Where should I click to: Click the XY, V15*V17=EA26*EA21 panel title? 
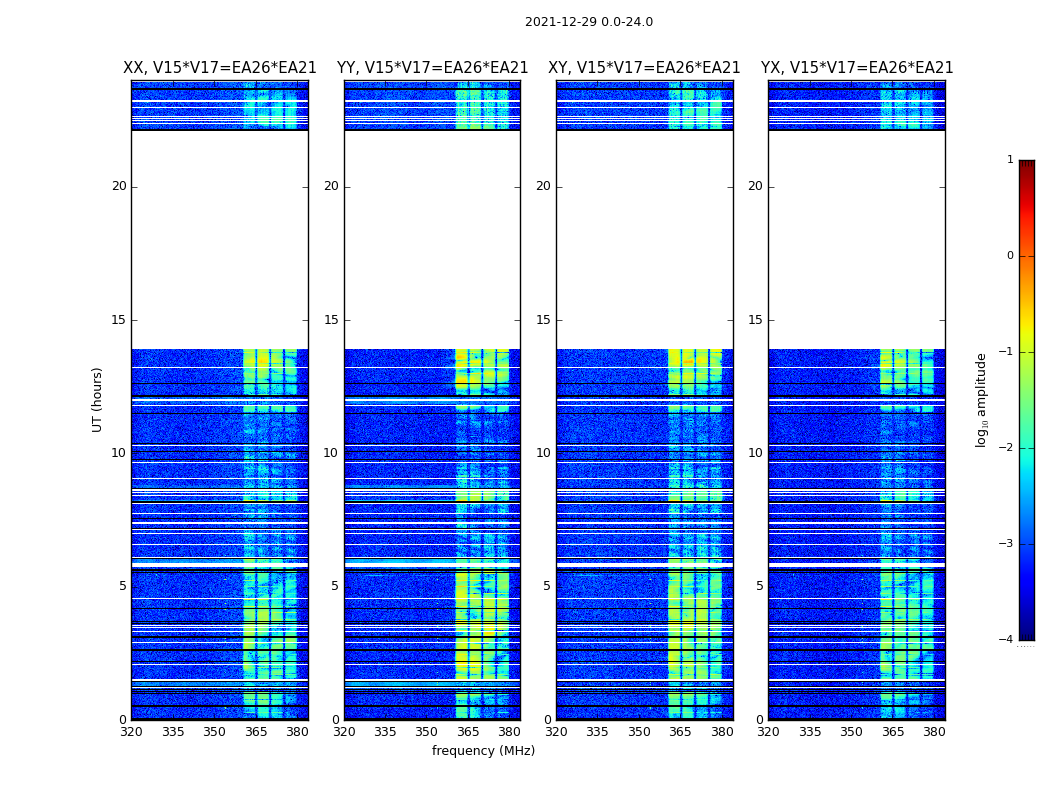644,68
